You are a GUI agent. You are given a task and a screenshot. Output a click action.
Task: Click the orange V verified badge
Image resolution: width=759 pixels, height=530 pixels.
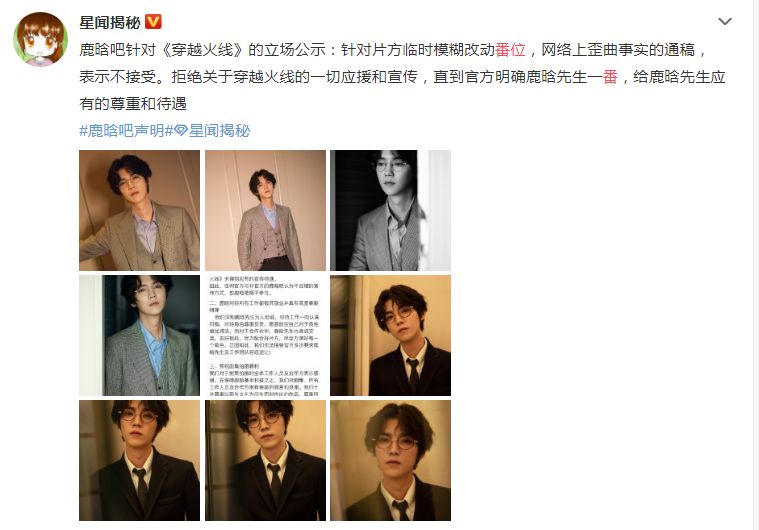pyautogui.click(x=153, y=22)
